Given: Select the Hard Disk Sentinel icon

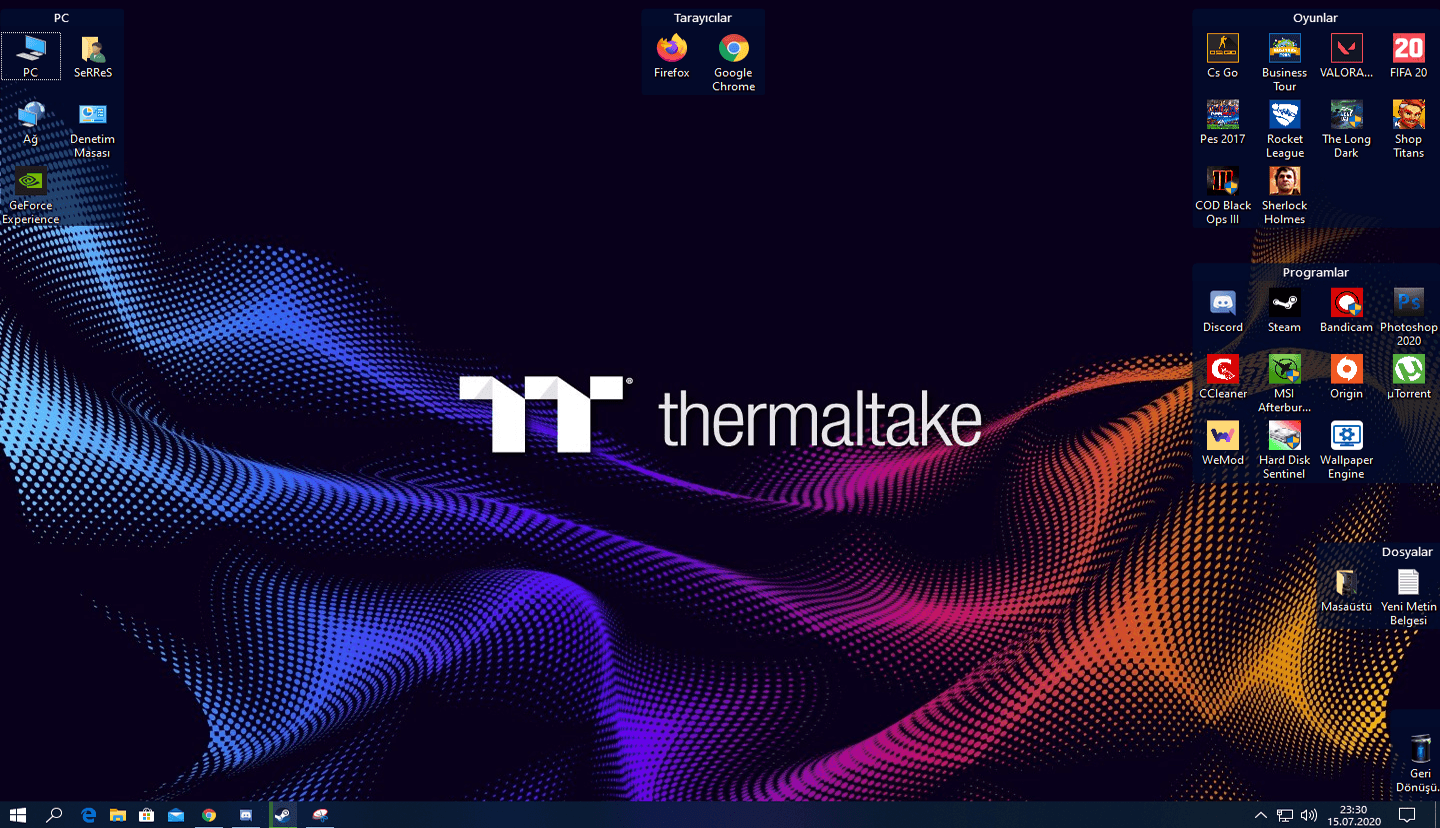Looking at the screenshot, I should [x=1285, y=451].
